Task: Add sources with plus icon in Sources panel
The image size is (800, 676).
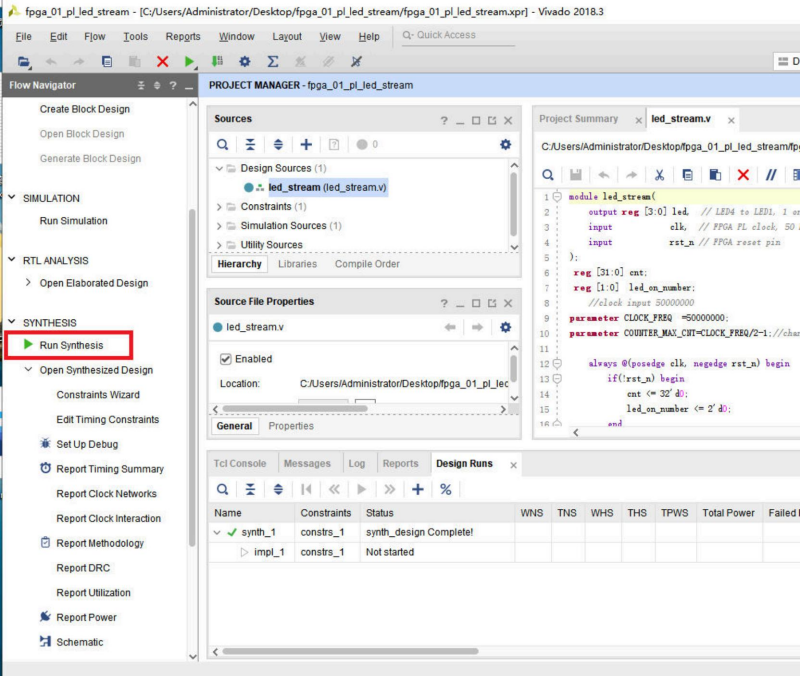Action: [306, 145]
